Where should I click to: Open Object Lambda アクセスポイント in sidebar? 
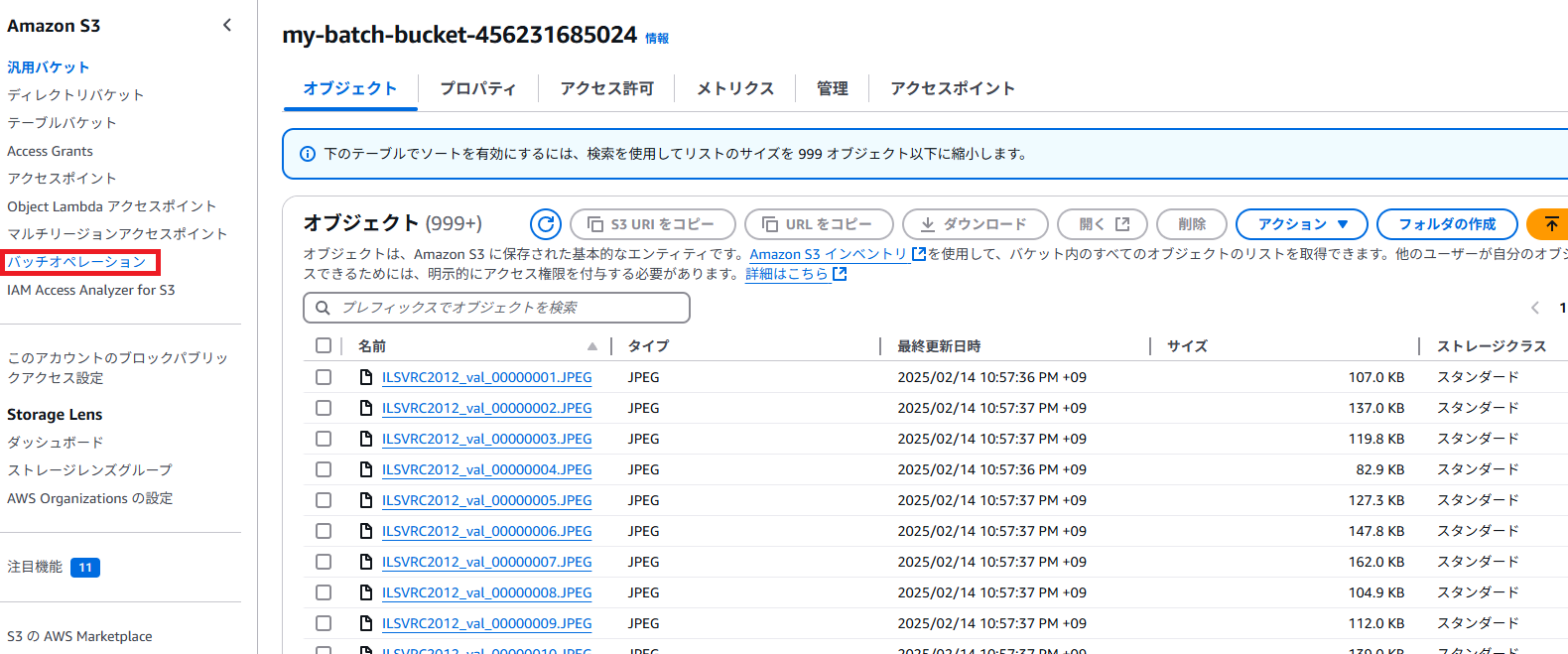coord(111,206)
